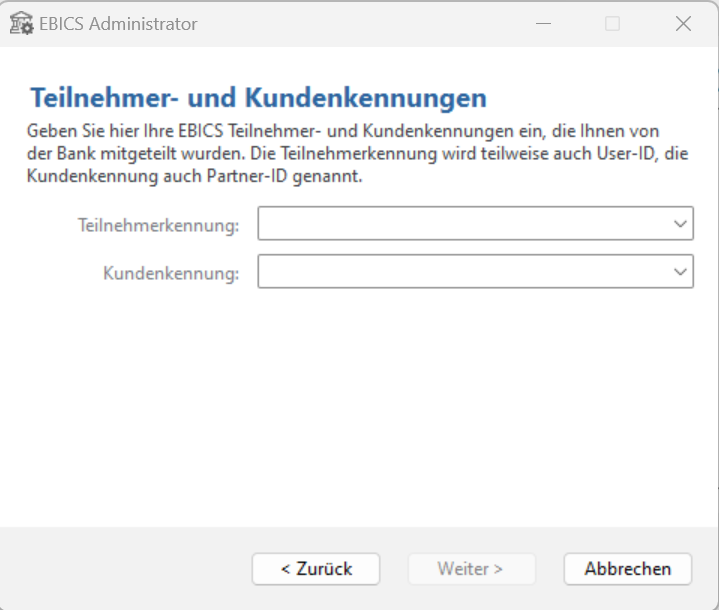Click the 'EBICS Administrator' title bar text
Image resolution: width=719 pixels, height=610 pixels.
pos(118,24)
